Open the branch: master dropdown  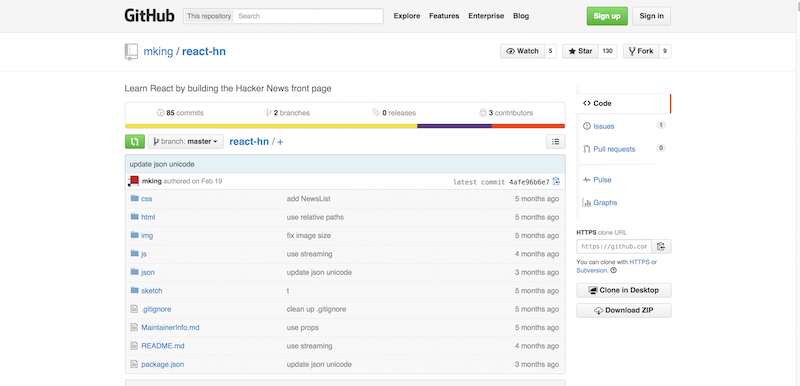click(186, 141)
